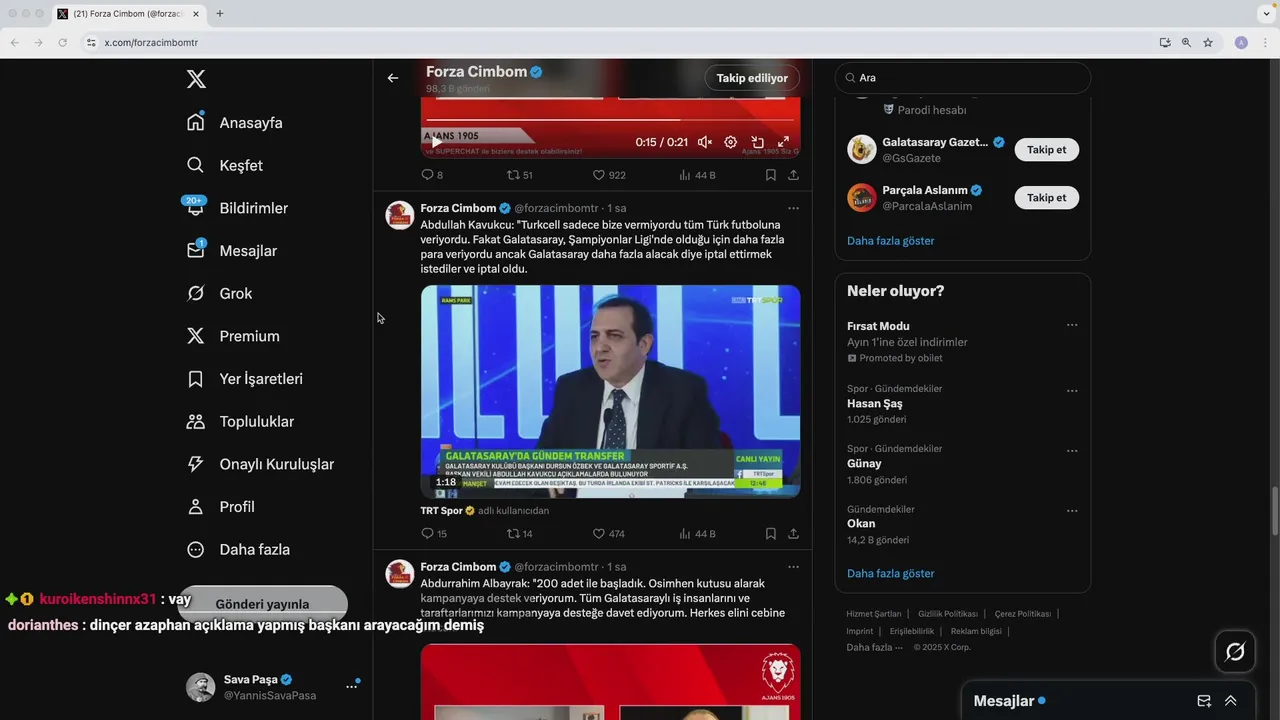1280x720 pixels.
Task: Expand Daha fazla sidebar menu
Action: pyautogui.click(x=238, y=550)
